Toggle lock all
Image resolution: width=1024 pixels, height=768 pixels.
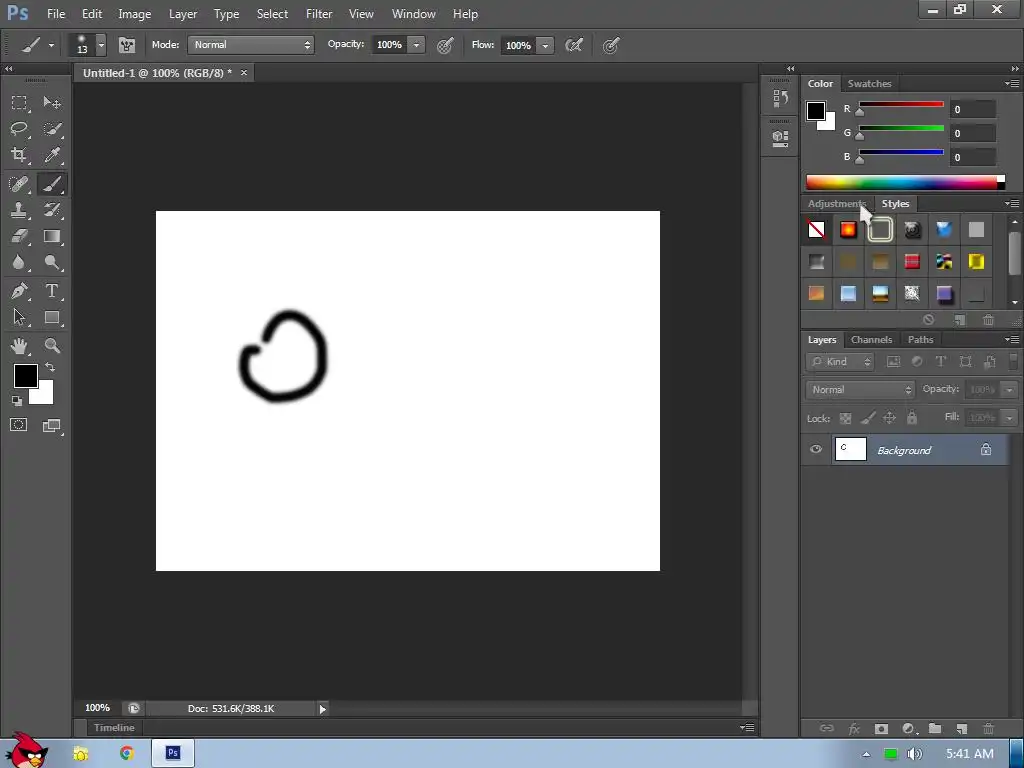pyautogui.click(x=912, y=418)
